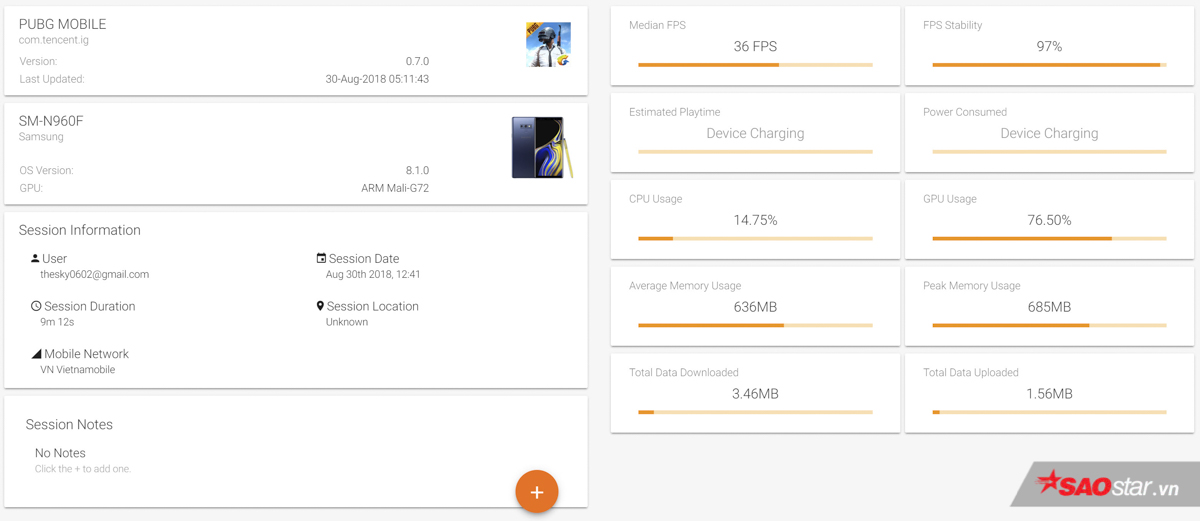Click the Samsung Note 9 device image
The height and width of the screenshot is (521, 1200).
[x=541, y=147]
